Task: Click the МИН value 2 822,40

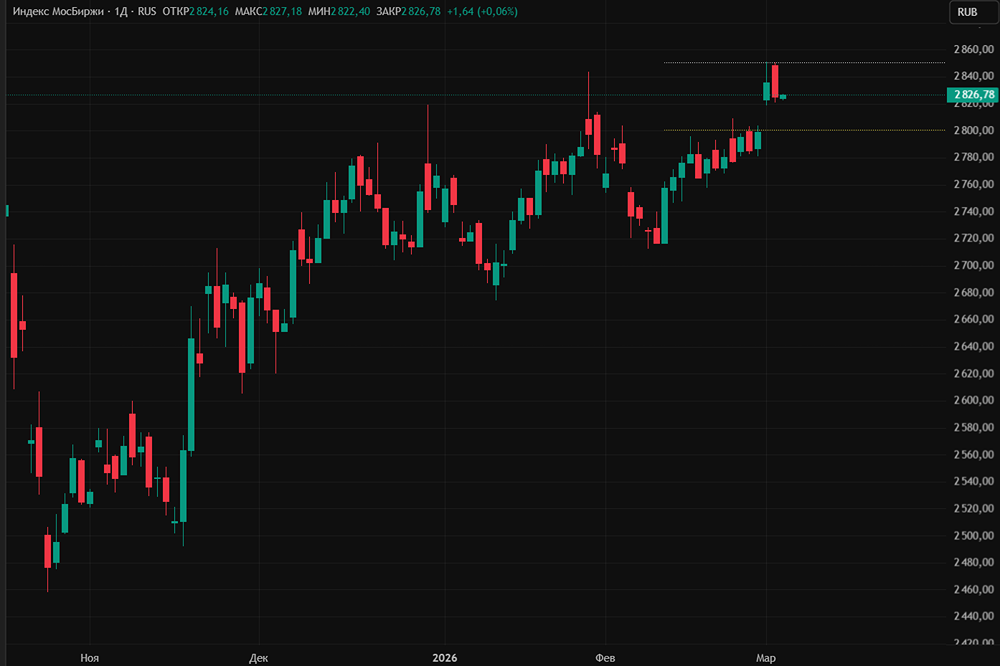Action: tap(350, 11)
